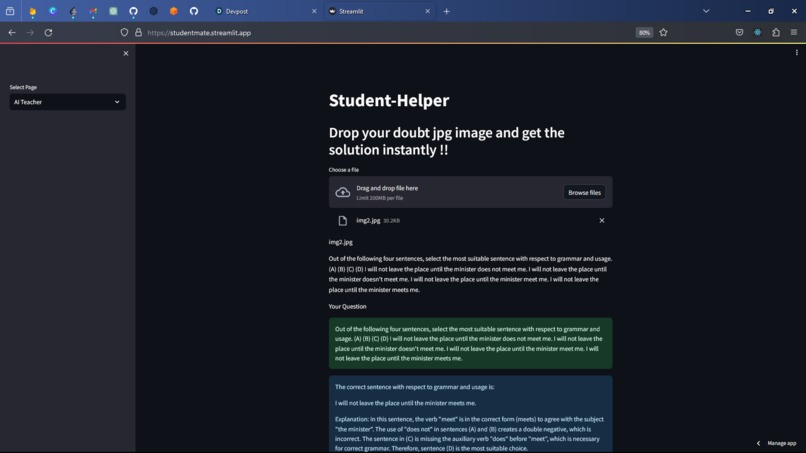Viewport: 806px width, 453px height.
Task: Close the Streamlit tab
Action: click(x=427, y=11)
